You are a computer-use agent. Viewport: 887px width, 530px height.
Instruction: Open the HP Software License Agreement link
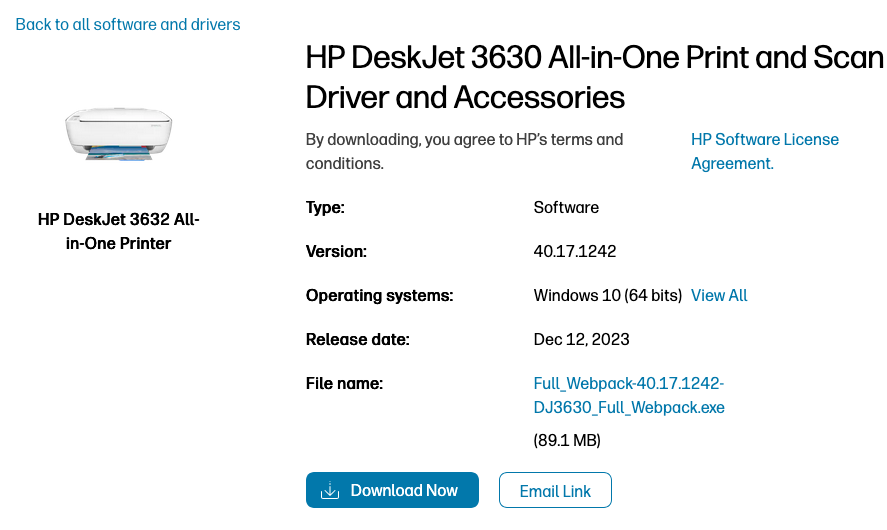pyautogui.click(x=765, y=152)
